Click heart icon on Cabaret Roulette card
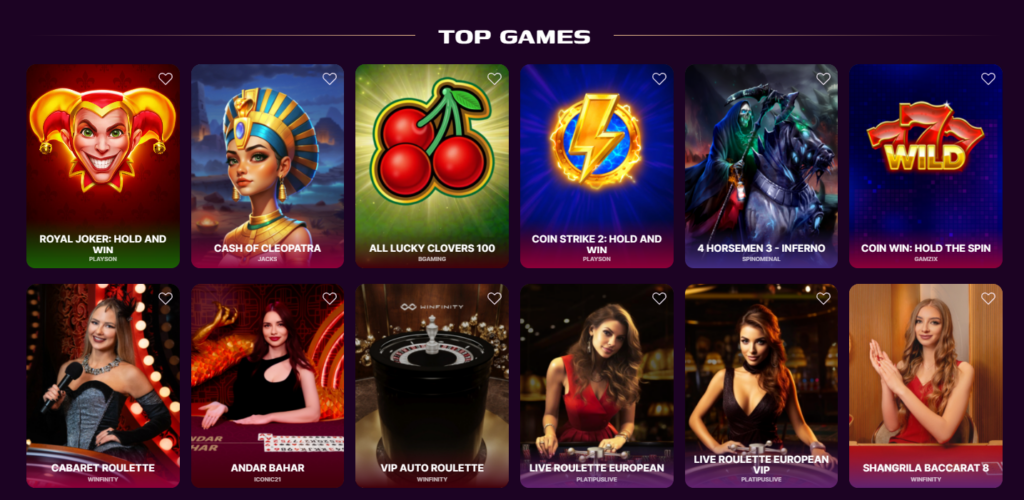Viewport: 1024px width, 500px height. 166,298
